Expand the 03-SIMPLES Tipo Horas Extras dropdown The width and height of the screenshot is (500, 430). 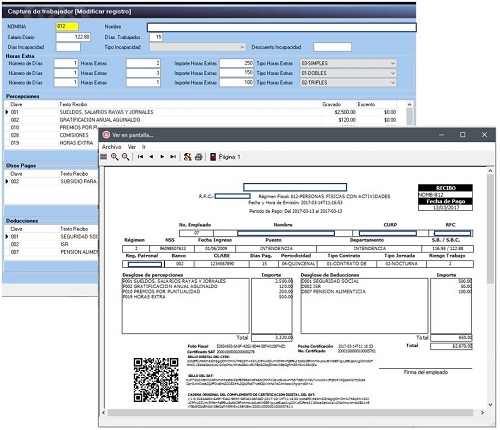pos(348,63)
